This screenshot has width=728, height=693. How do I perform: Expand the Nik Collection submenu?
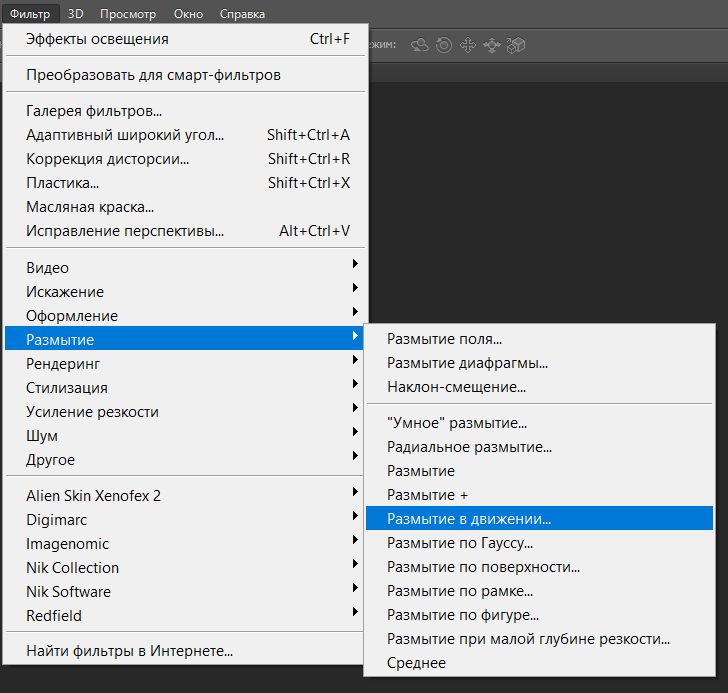click(185, 568)
